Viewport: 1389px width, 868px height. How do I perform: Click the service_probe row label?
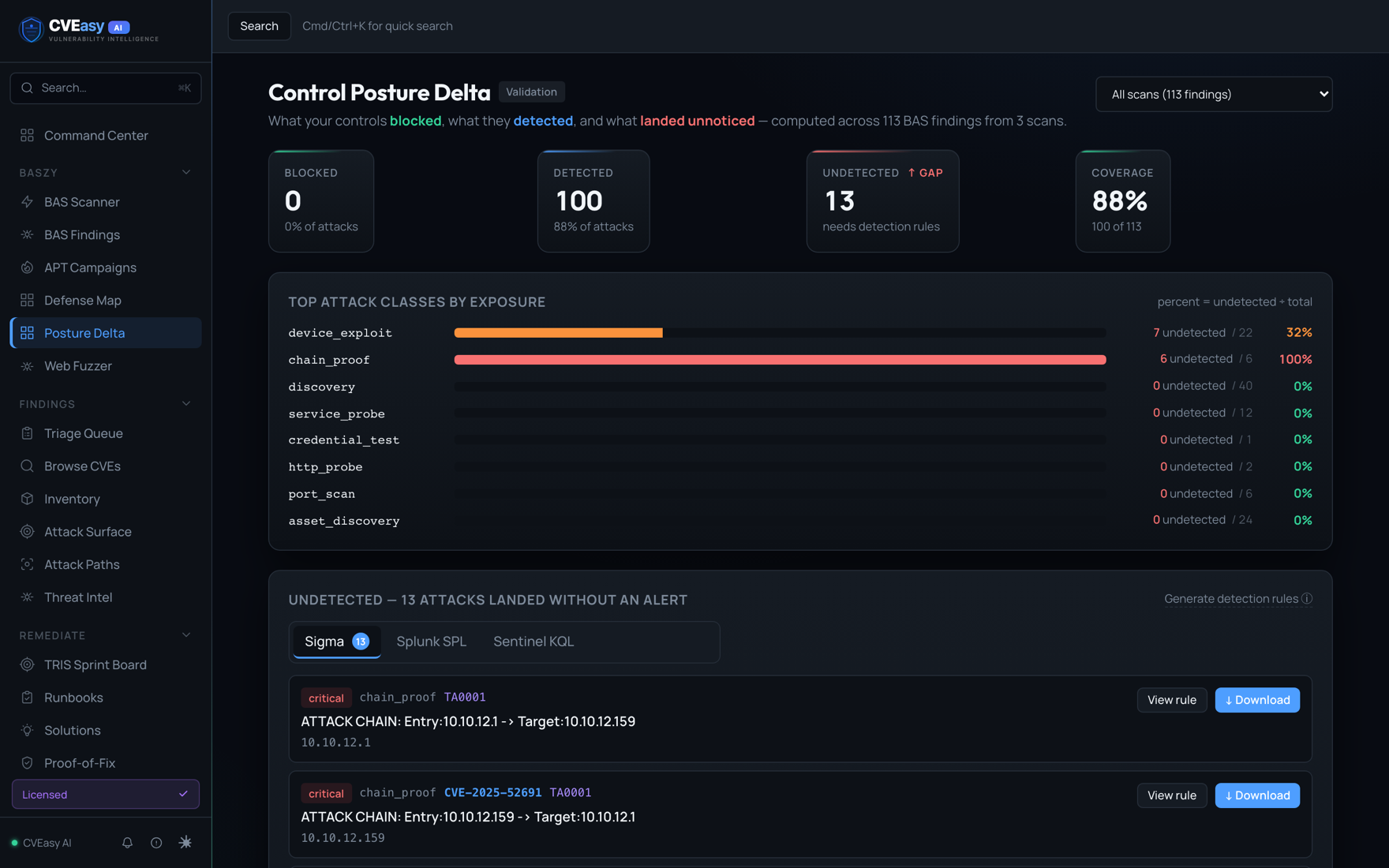[x=337, y=413]
